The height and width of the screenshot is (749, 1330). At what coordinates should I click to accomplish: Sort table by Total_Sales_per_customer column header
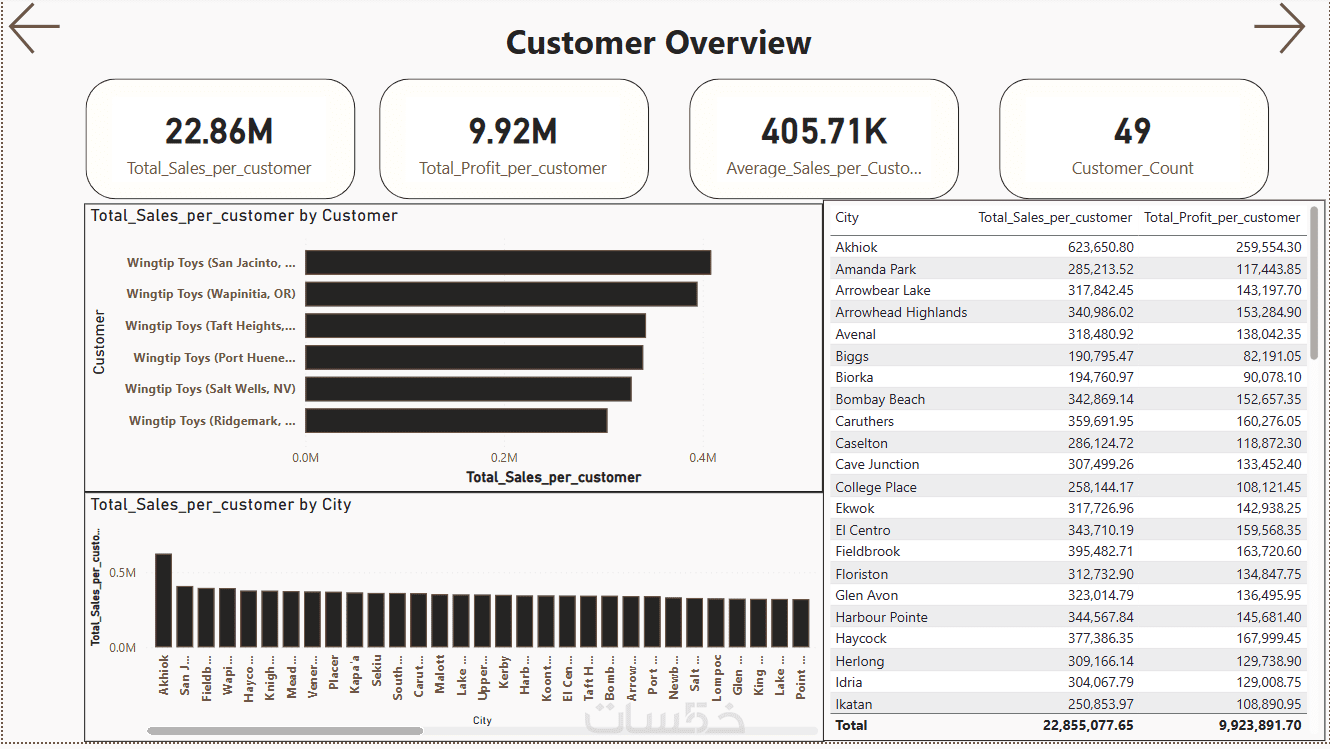tap(1055, 218)
